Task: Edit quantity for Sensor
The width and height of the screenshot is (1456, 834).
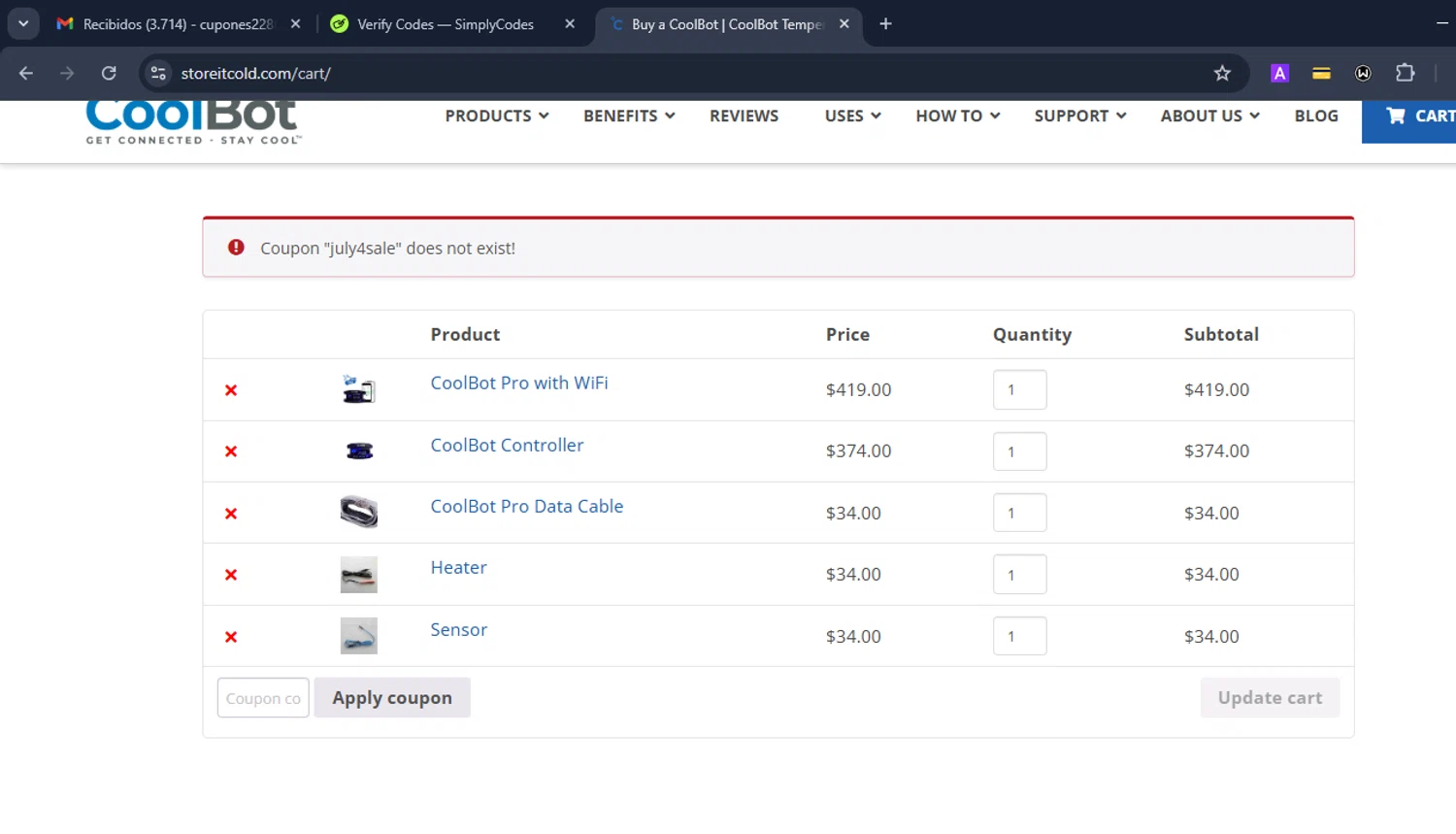Action: [1020, 636]
